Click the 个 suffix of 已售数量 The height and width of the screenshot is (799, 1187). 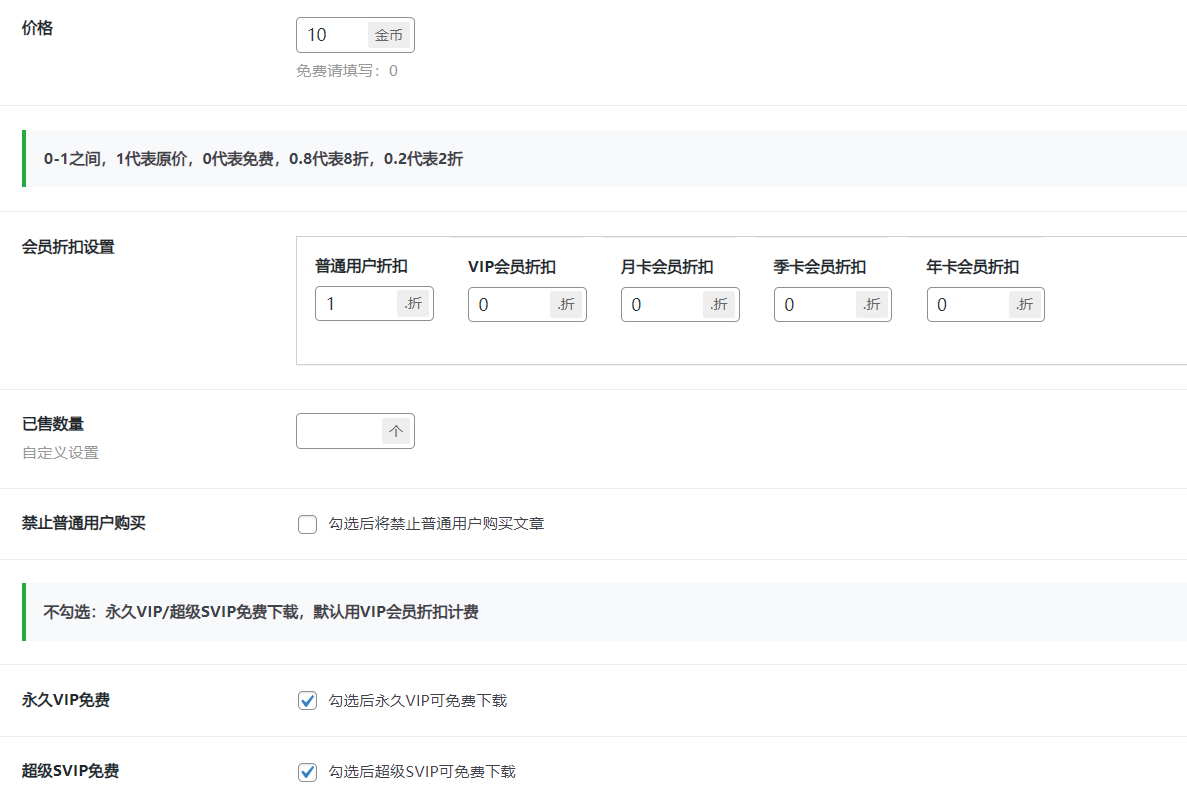396,431
